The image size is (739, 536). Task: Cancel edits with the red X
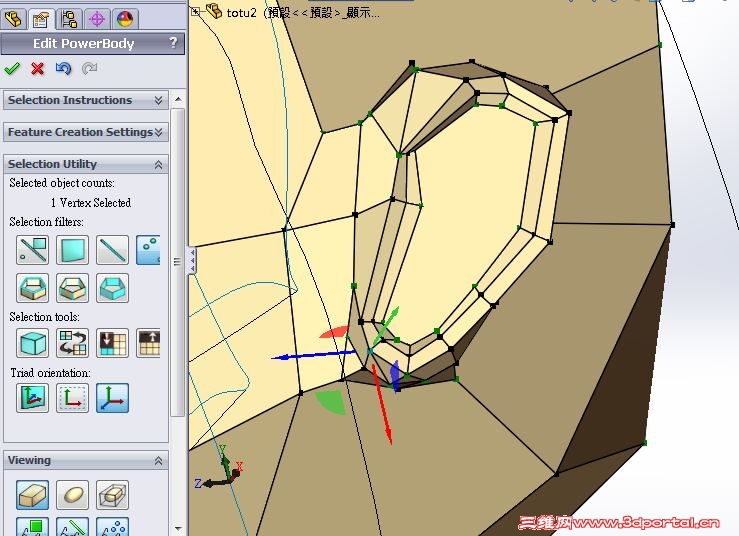click(38, 68)
